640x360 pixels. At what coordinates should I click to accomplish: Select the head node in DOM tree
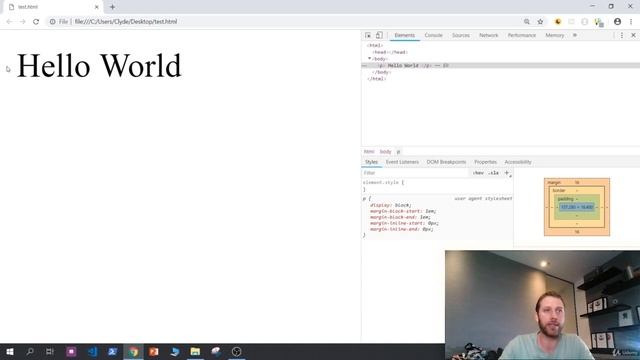tap(390, 52)
